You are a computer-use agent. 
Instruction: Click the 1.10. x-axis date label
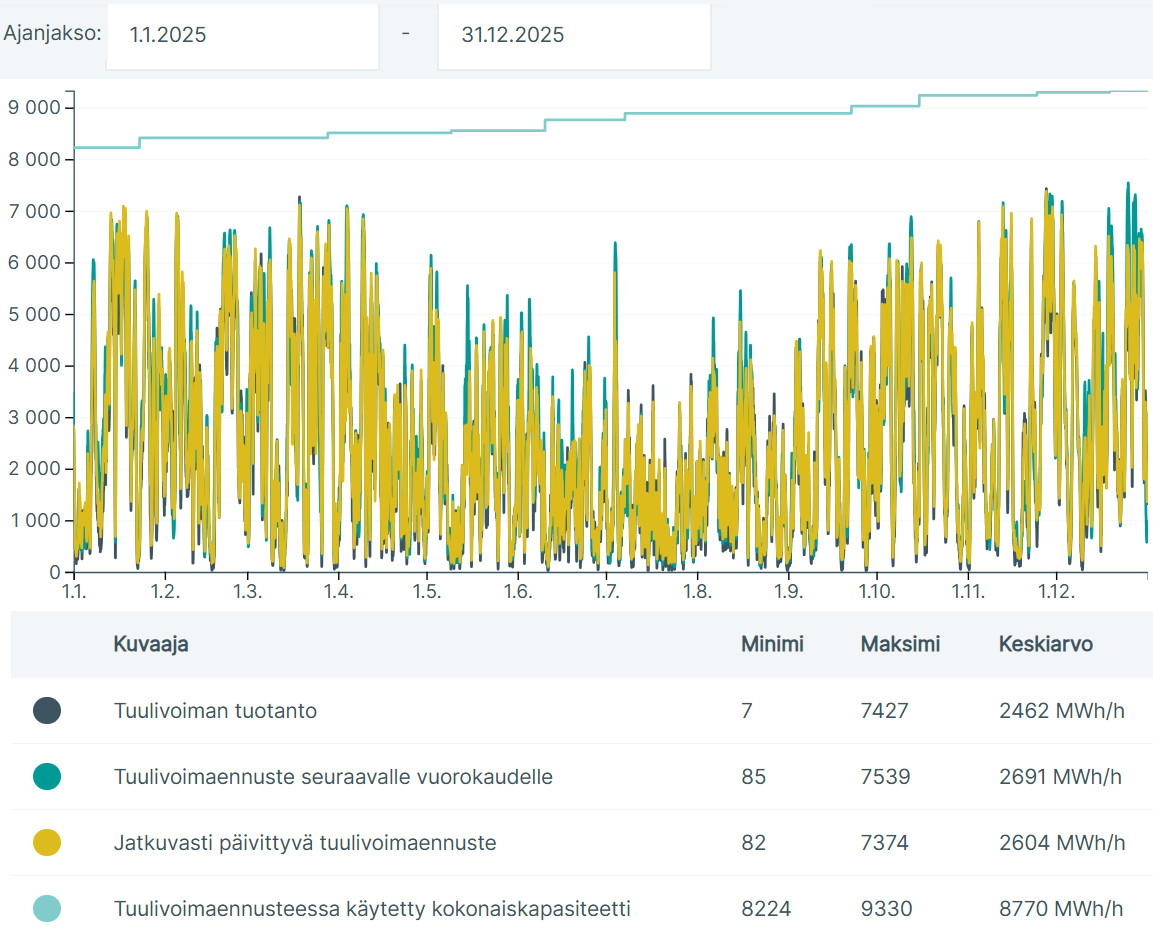pyautogui.click(x=876, y=592)
